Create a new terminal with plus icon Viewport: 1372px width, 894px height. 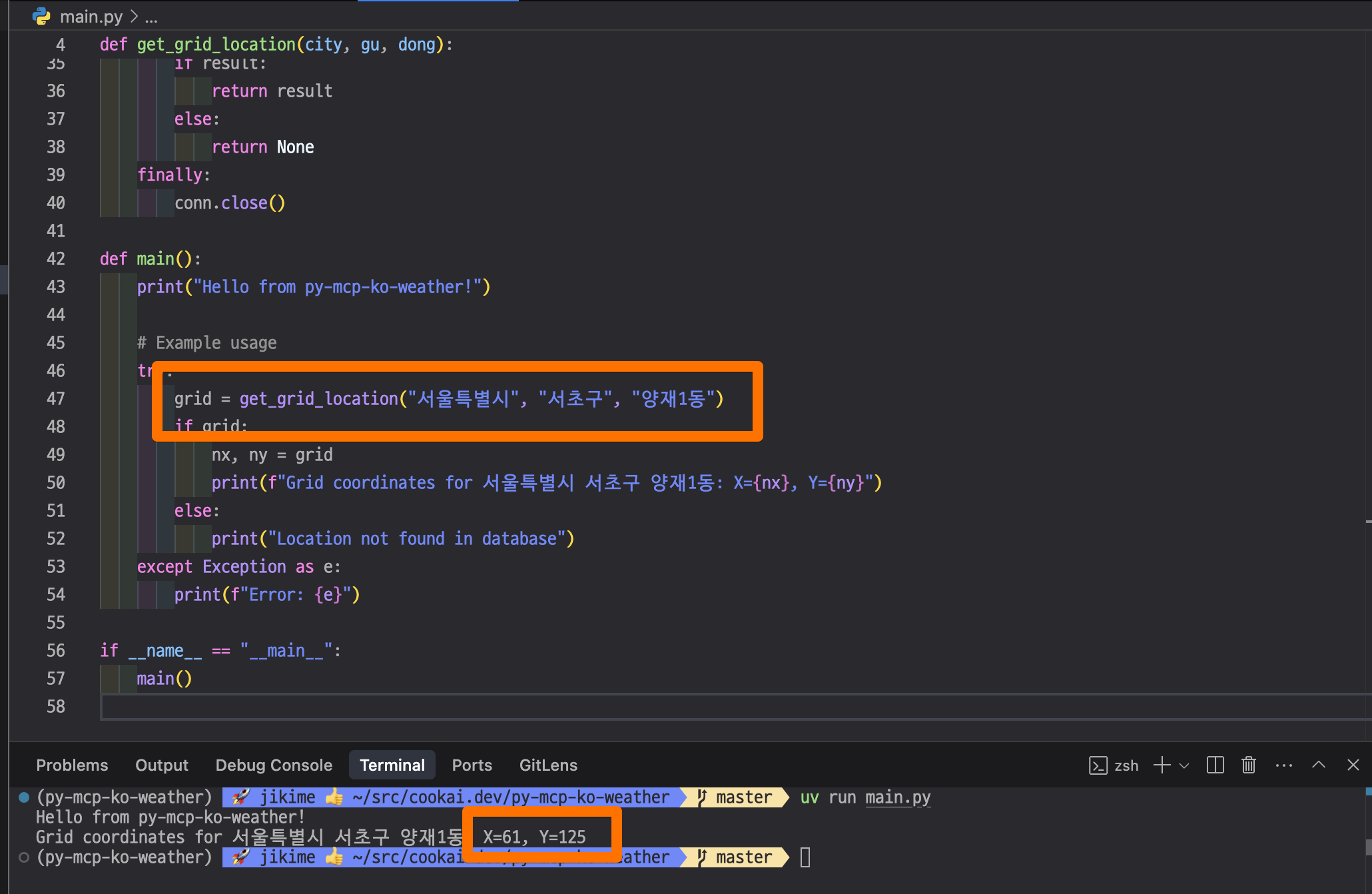pyautogui.click(x=1162, y=765)
